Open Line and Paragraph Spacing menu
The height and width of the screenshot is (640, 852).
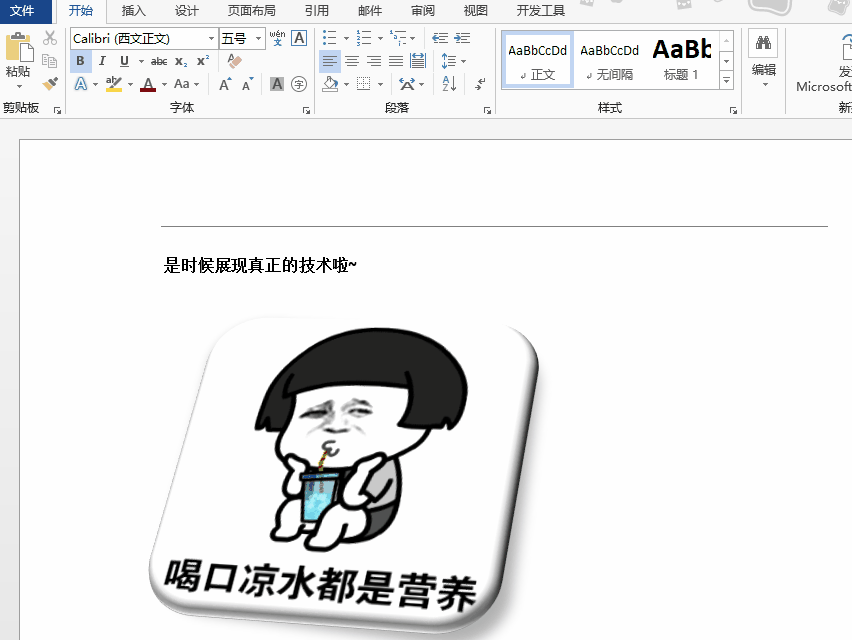point(453,61)
